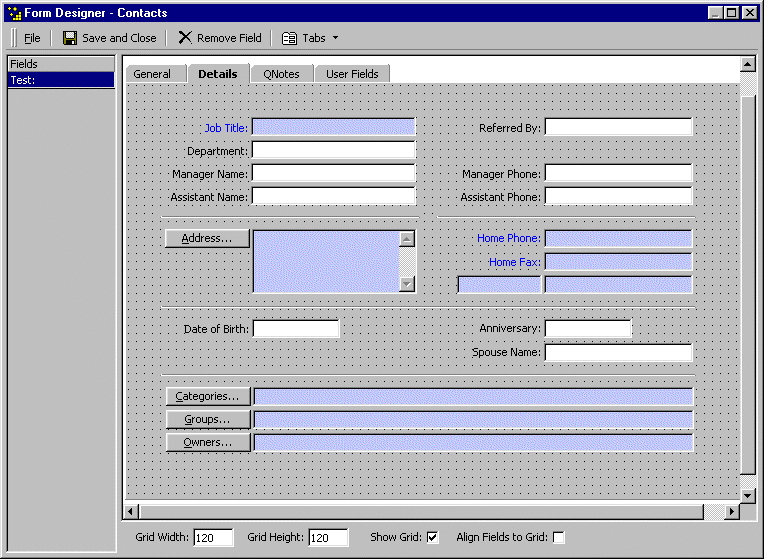764x559 pixels.
Task: Click the Referred By input field
Action: point(618,127)
